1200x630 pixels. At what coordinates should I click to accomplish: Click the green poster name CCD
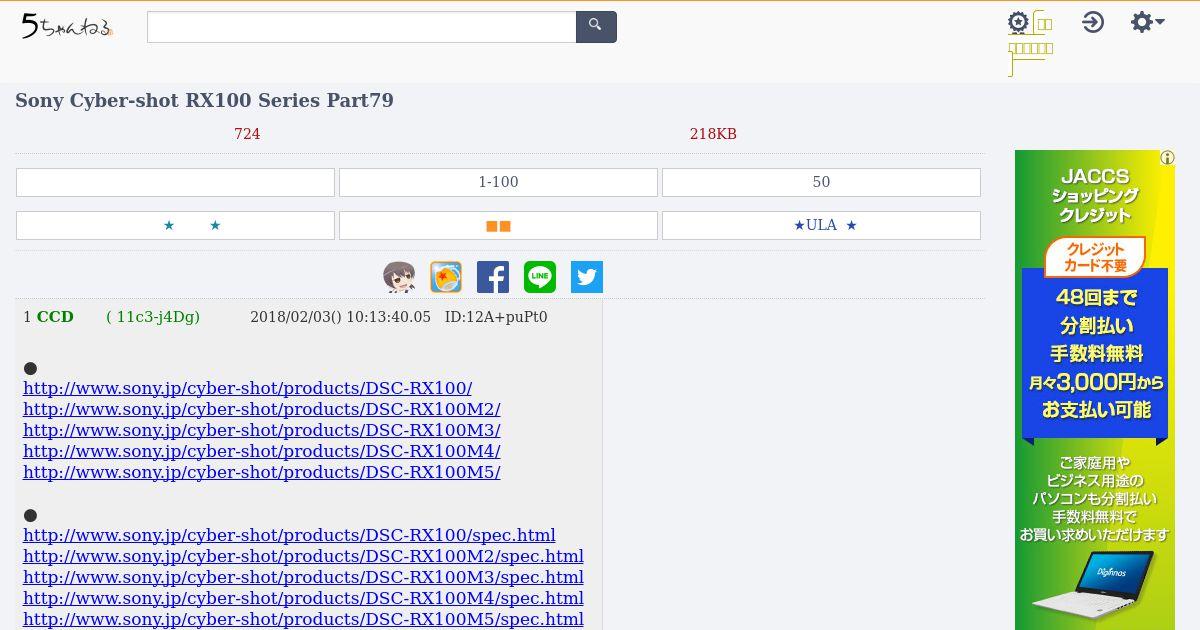coord(55,317)
